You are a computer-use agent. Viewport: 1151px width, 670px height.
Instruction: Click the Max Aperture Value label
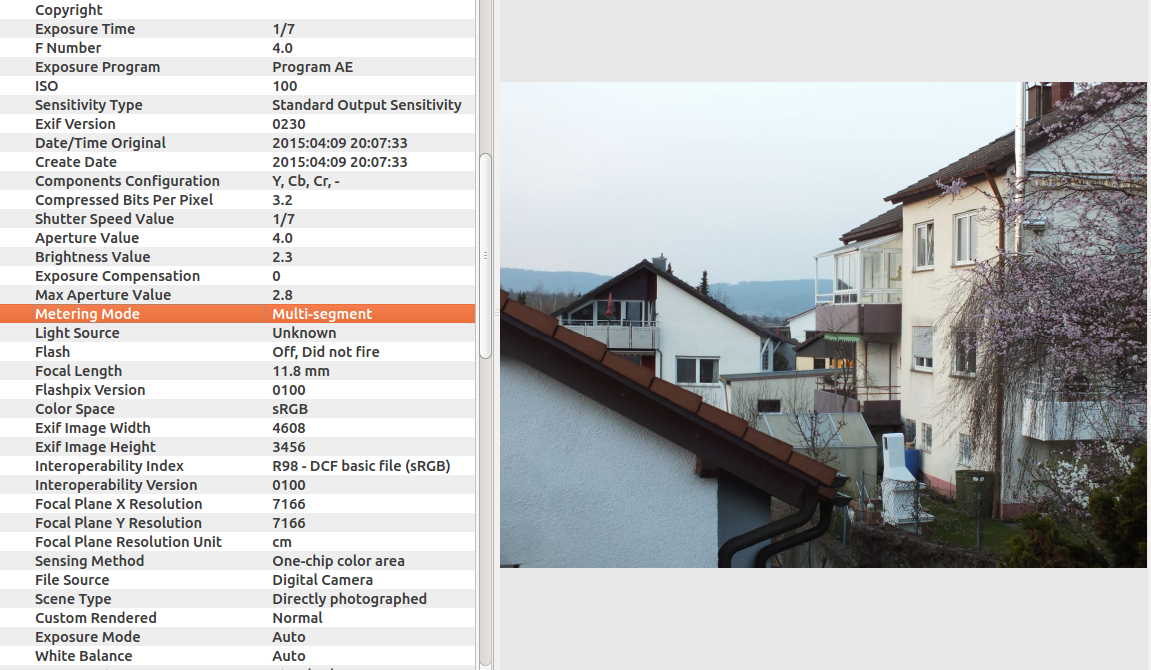click(103, 295)
